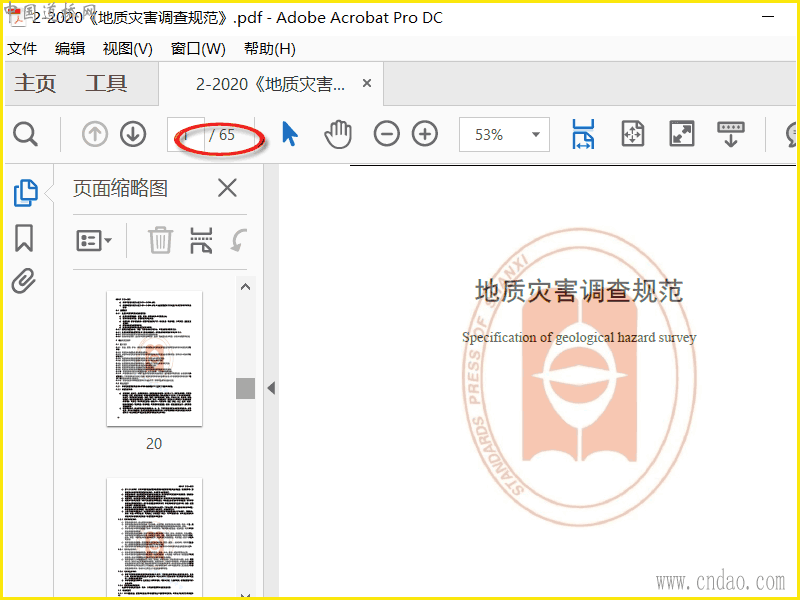800x600 pixels.
Task: Collapse the navigation pane with left triangle
Action: [x=271, y=388]
